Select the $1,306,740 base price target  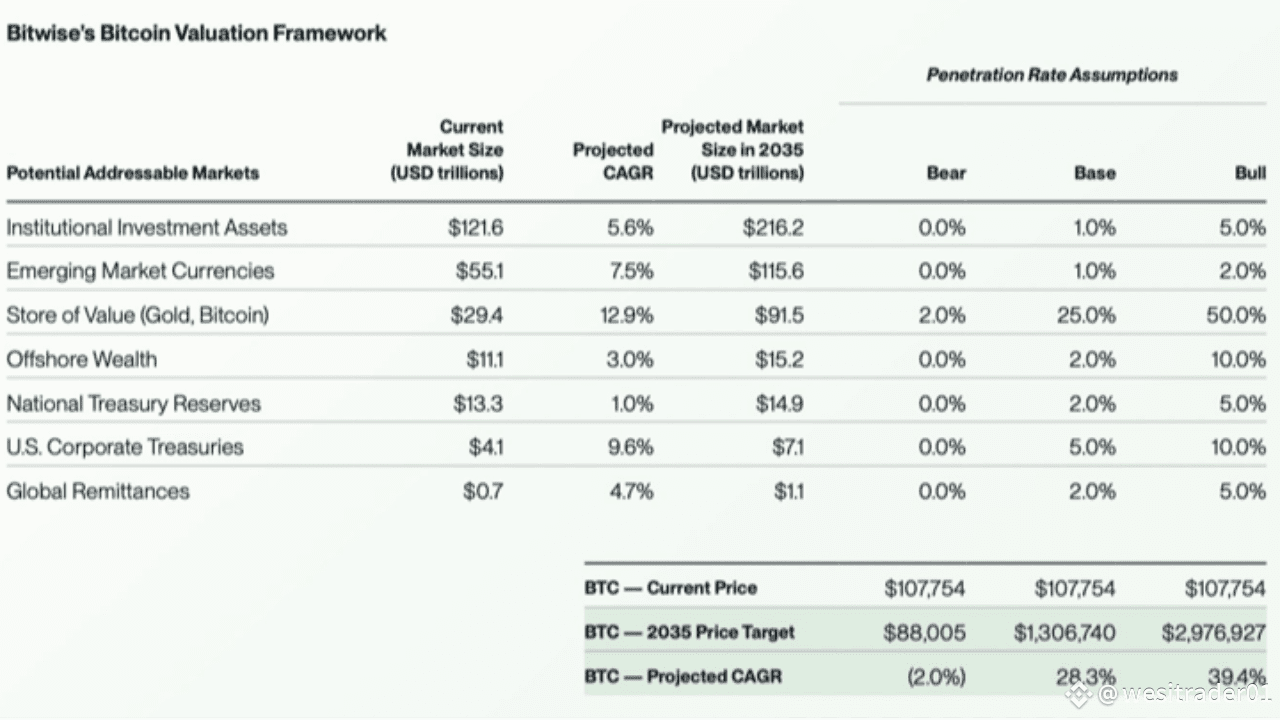1065,633
